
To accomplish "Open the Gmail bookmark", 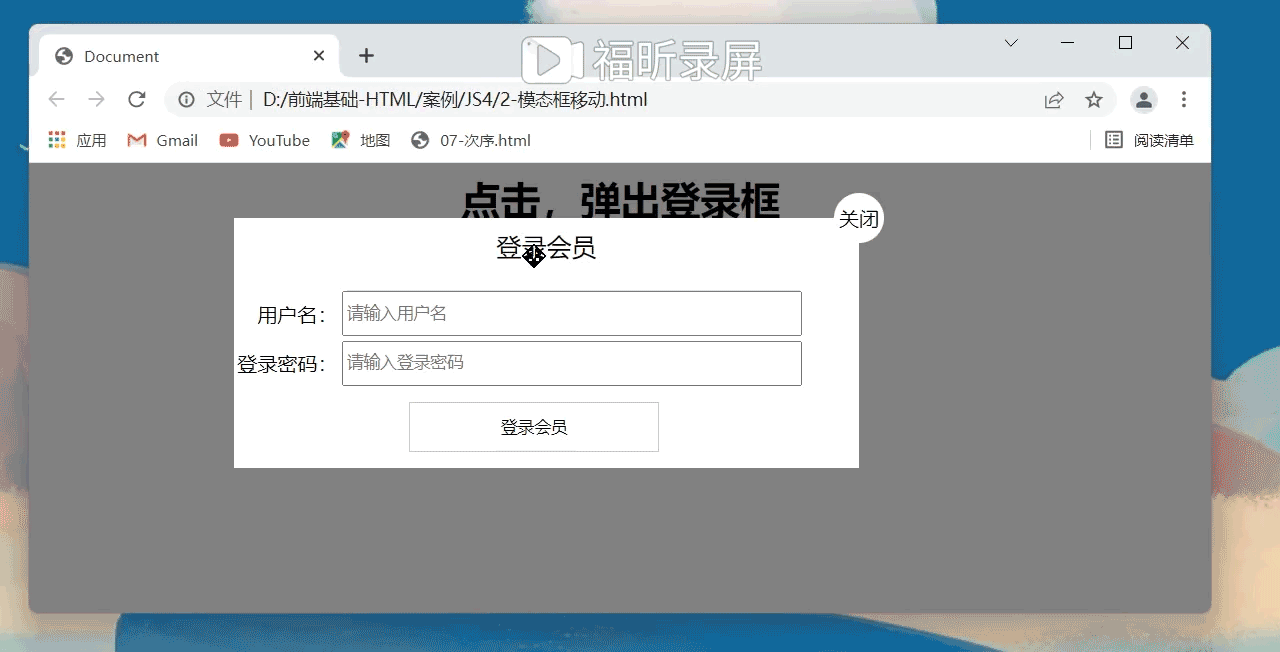I will tap(163, 140).
